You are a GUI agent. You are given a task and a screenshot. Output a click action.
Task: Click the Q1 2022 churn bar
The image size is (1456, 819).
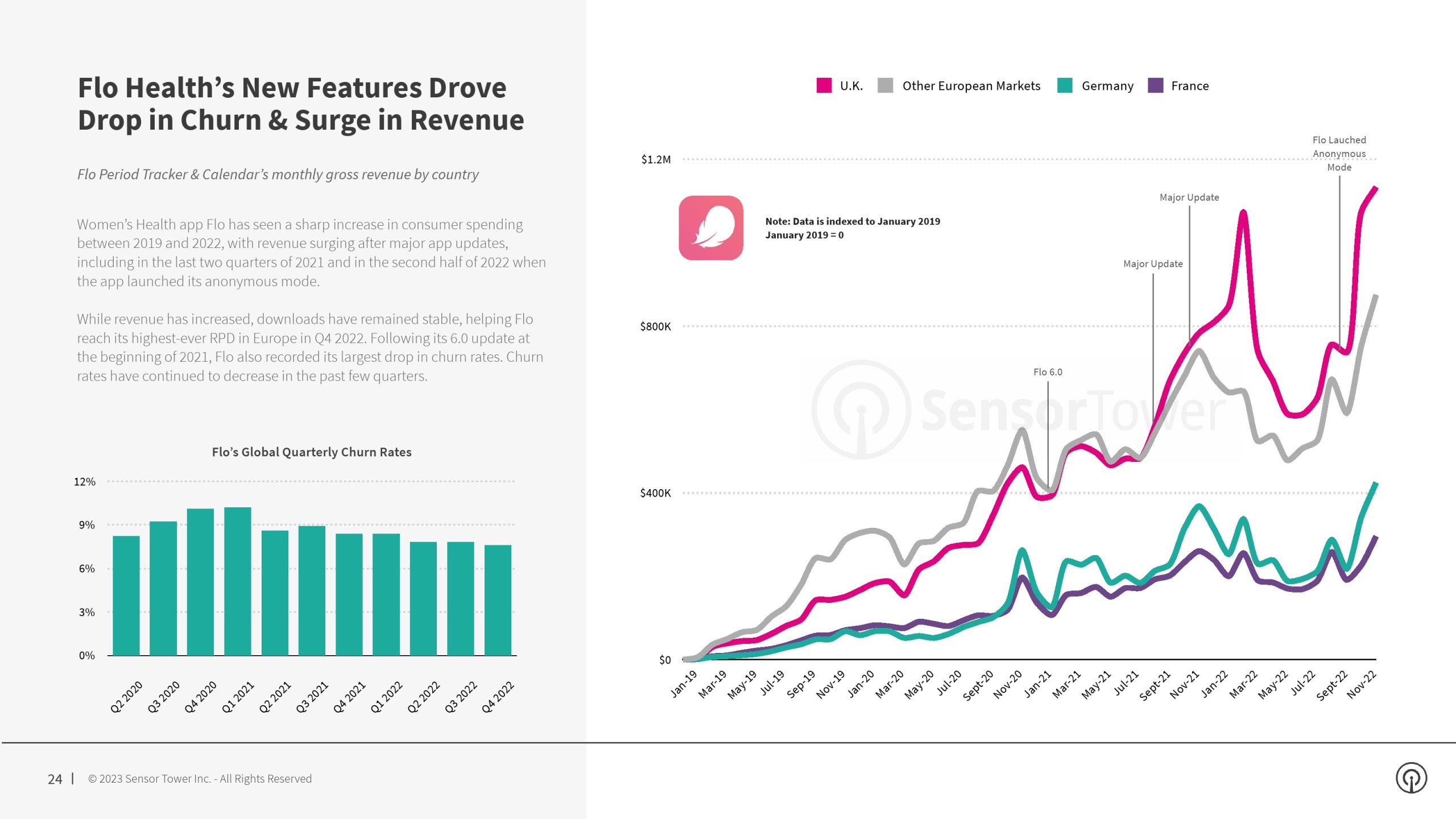click(386, 594)
